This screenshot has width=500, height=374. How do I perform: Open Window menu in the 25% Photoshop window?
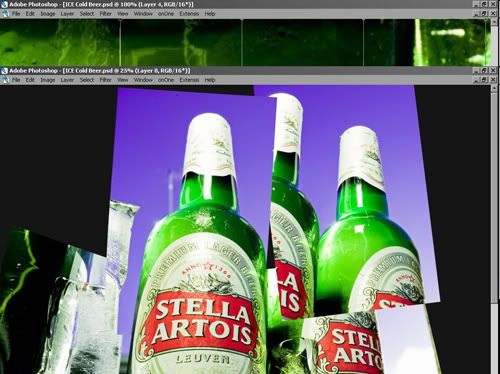[x=143, y=80]
